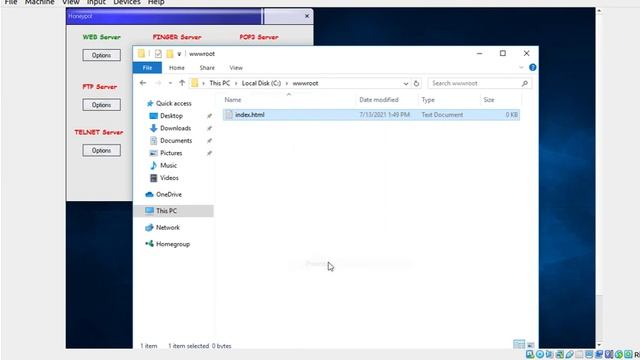Click wwwroot in the address breadcrumb
Image resolution: width=640 pixels, height=360 pixels.
pos(305,83)
